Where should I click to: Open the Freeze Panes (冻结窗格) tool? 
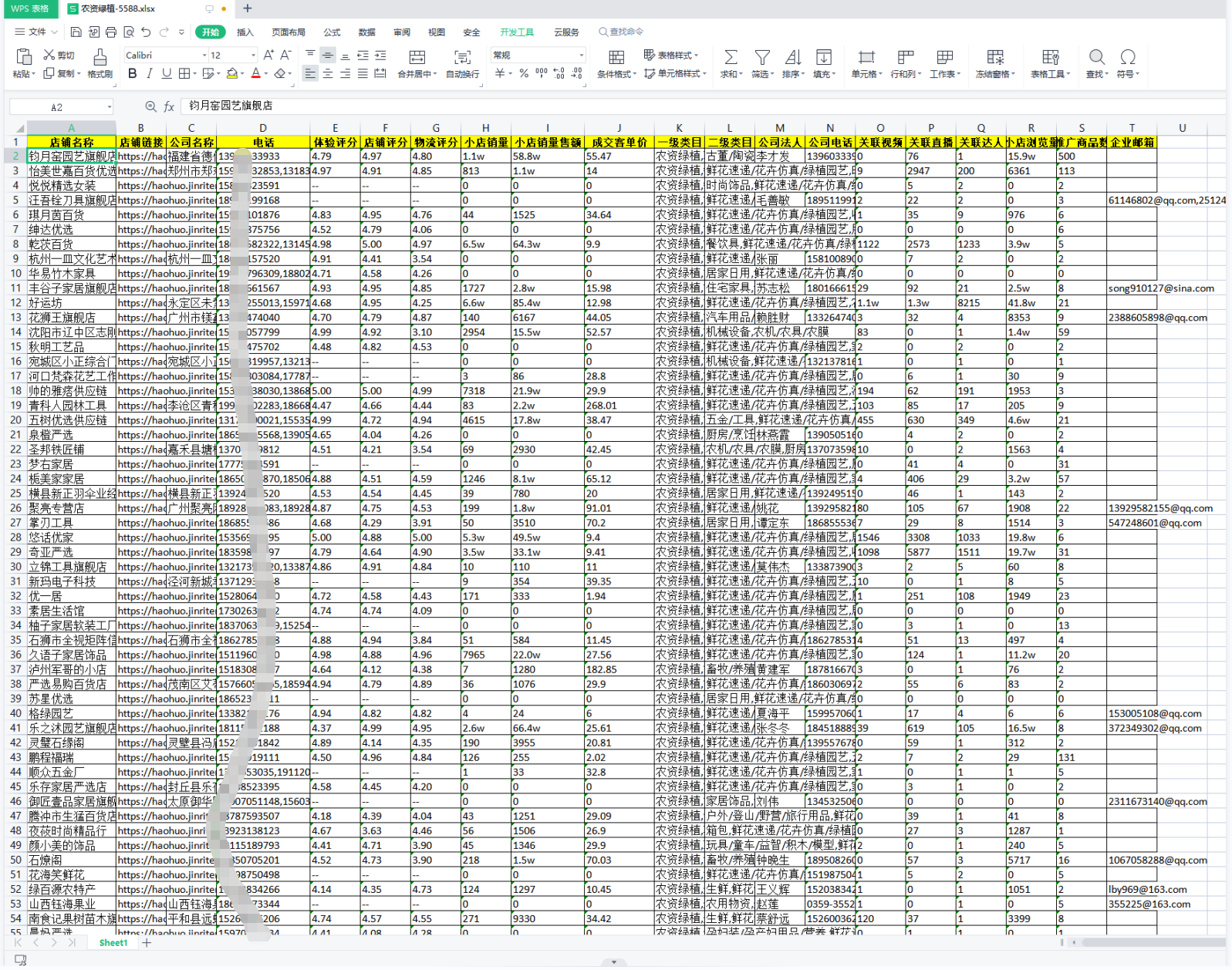click(x=995, y=59)
